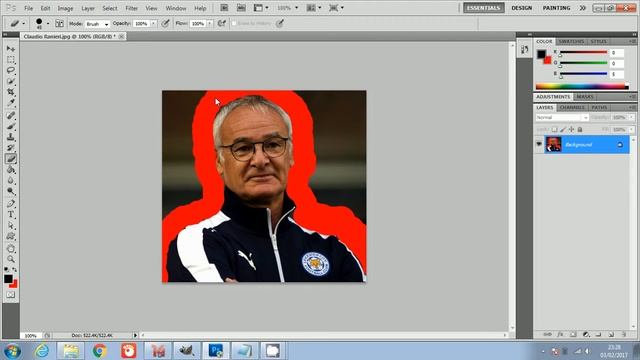
Task: Select the Blur tool
Action: [11, 180]
